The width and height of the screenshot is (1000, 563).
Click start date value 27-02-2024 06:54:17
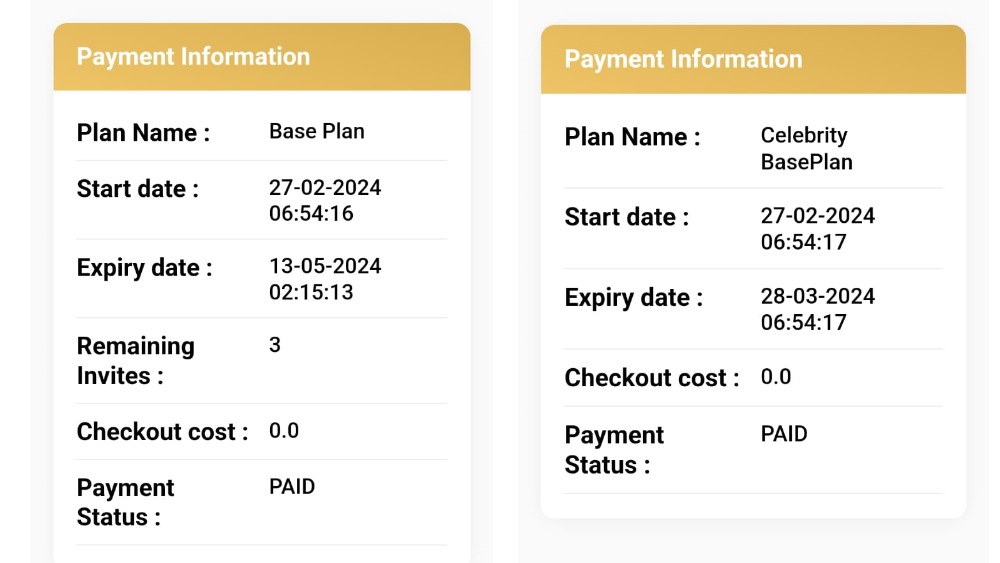817,228
